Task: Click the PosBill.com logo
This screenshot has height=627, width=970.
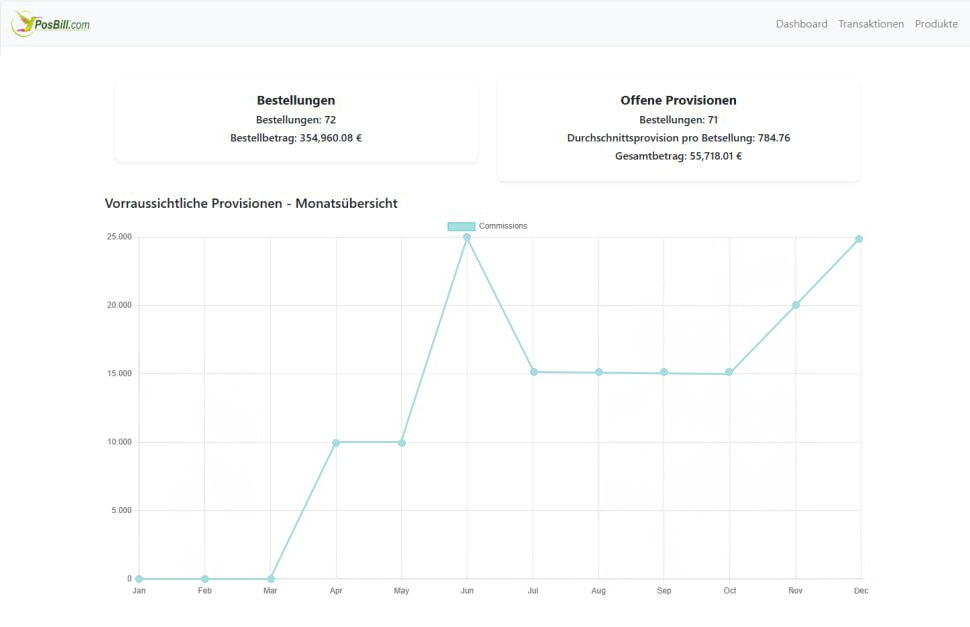Action: coord(51,23)
